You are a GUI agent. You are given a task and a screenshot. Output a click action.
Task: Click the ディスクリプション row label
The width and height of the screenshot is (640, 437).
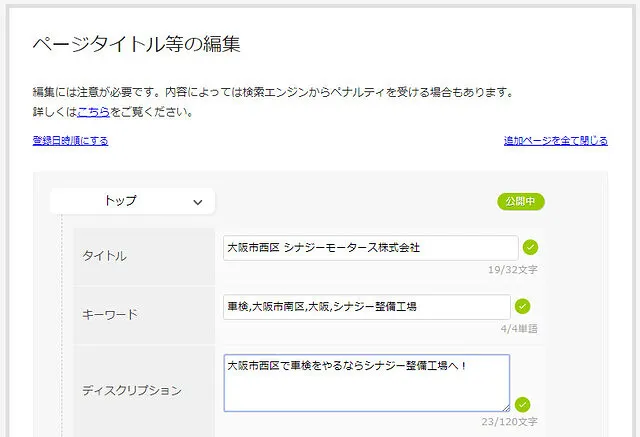pyautogui.click(x=132, y=390)
